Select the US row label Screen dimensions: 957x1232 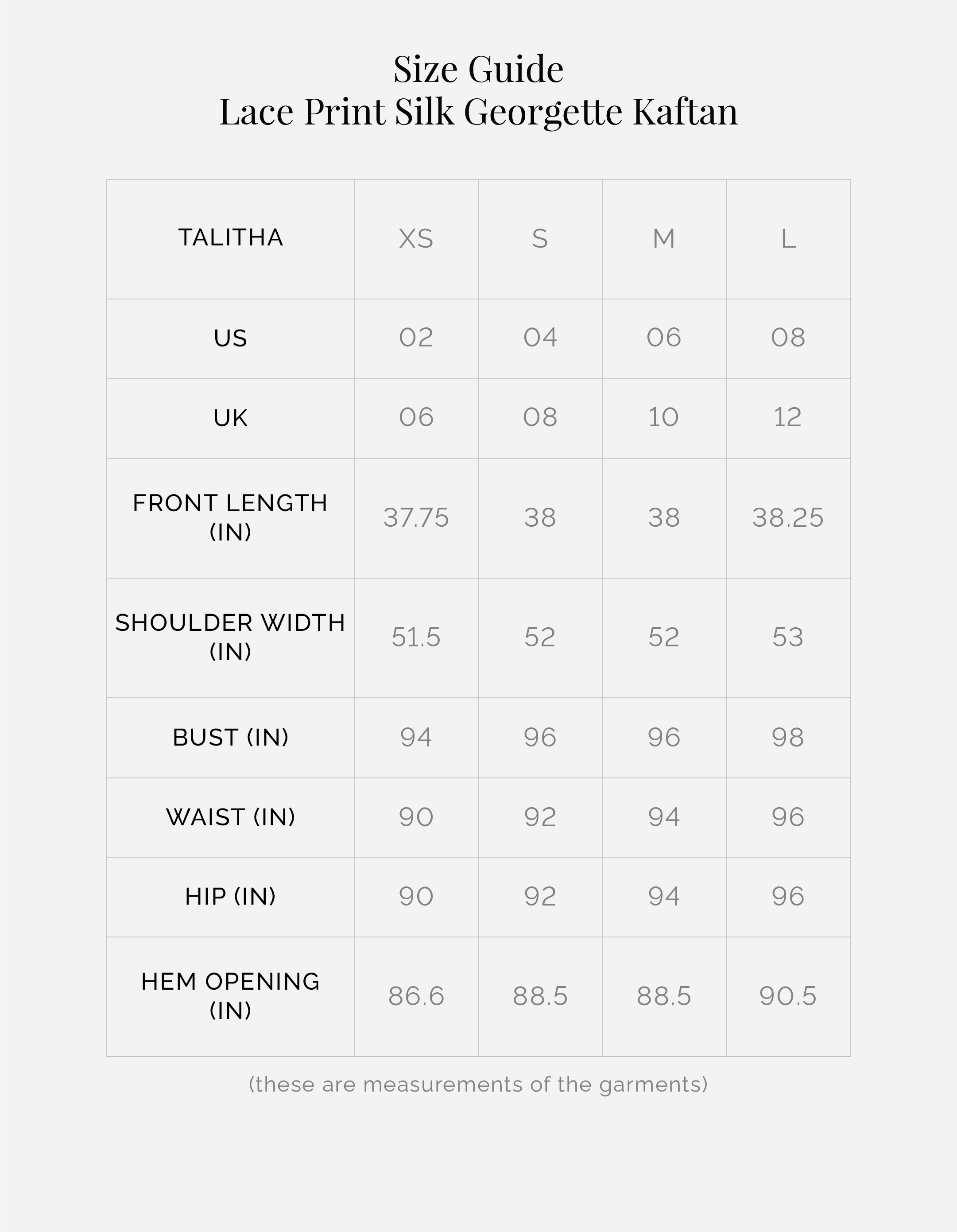click(231, 338)
